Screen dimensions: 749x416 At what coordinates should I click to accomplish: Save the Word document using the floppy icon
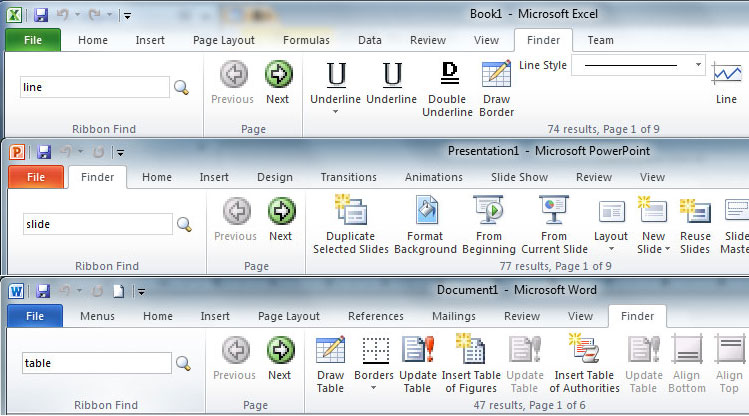(x=43, y=291)
